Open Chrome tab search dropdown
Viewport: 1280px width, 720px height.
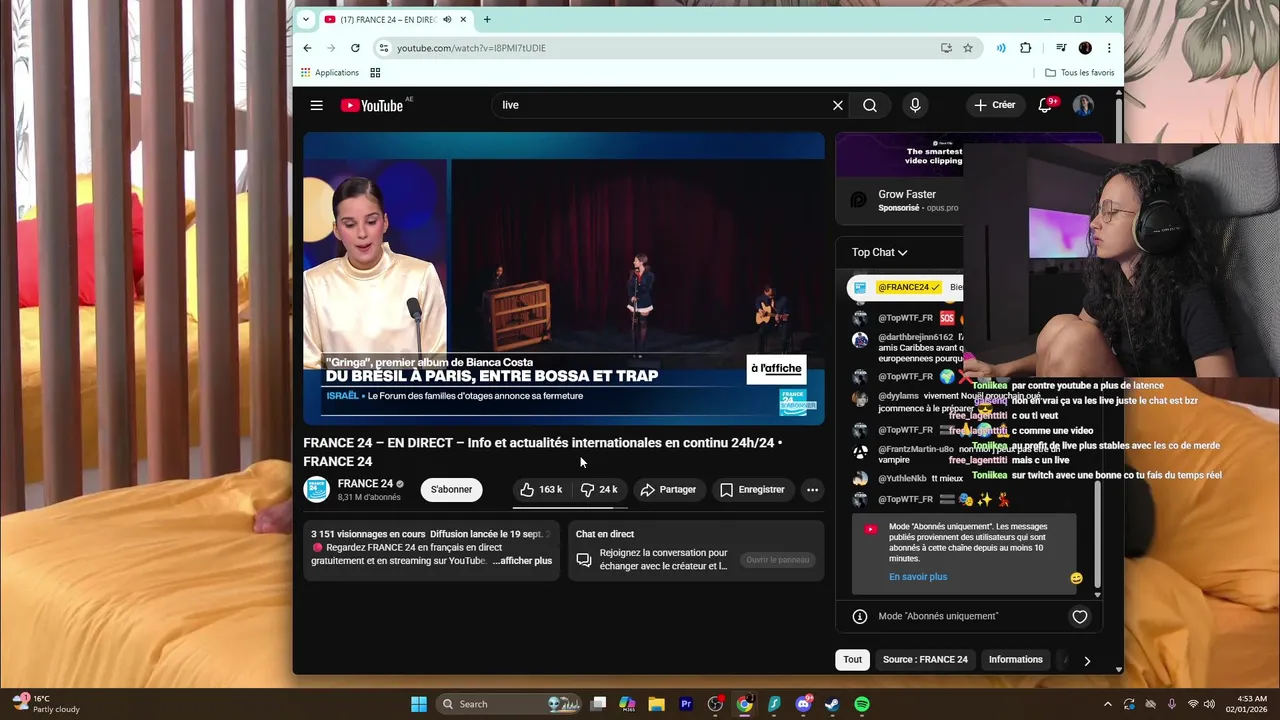(306, 19)
